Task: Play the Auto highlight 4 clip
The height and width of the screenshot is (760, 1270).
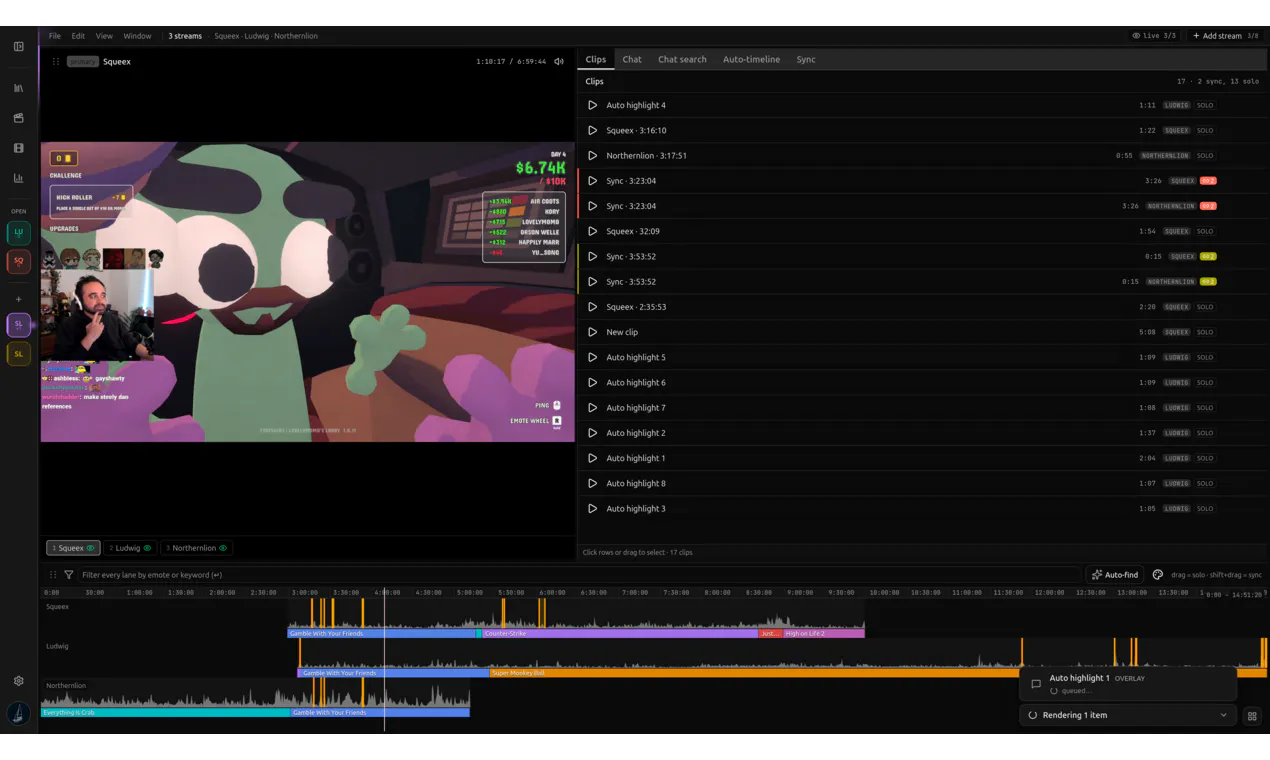Action: (x=592, y=105)
